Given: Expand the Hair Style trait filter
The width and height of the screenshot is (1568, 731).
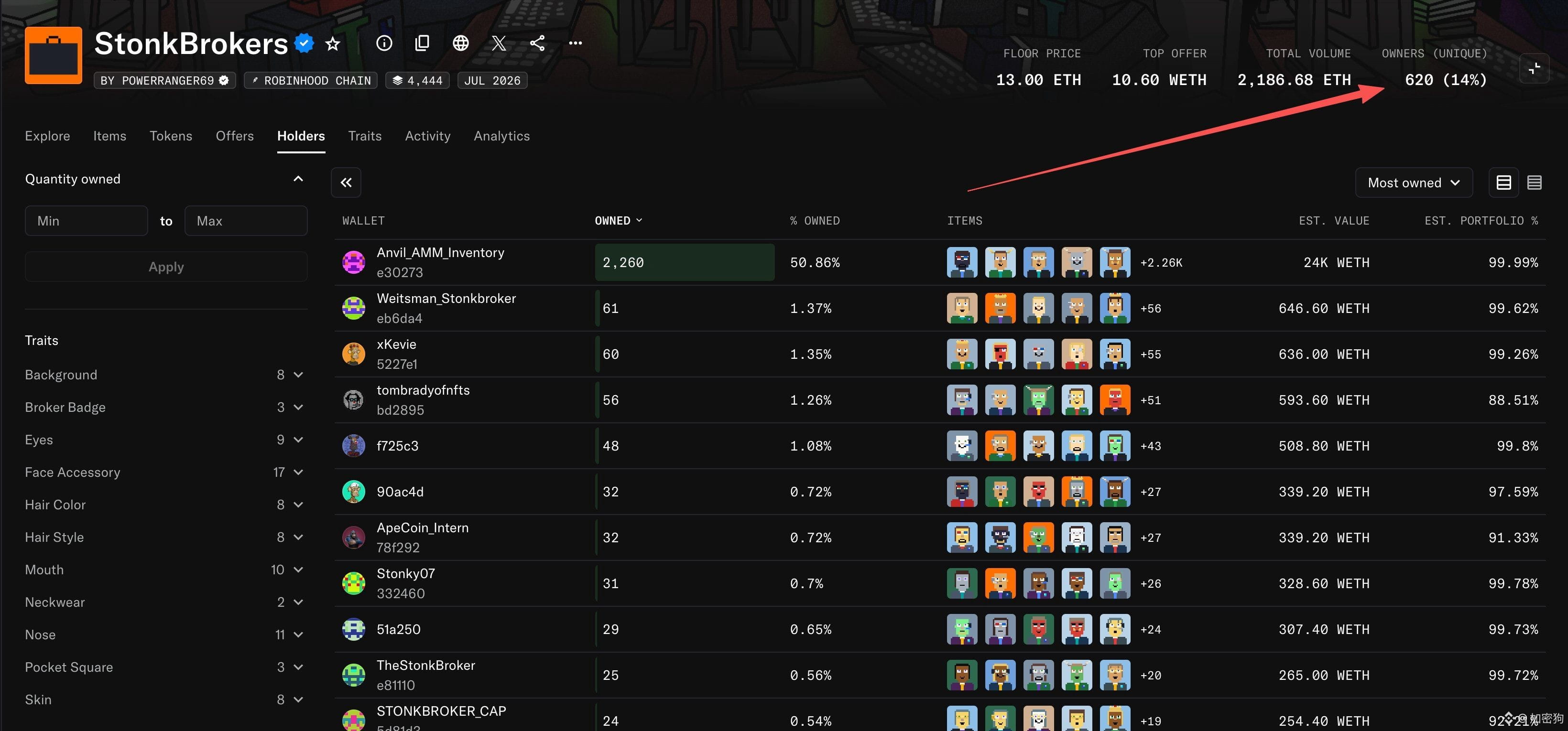Looking at the screenshot, I should tap(298, 537).
